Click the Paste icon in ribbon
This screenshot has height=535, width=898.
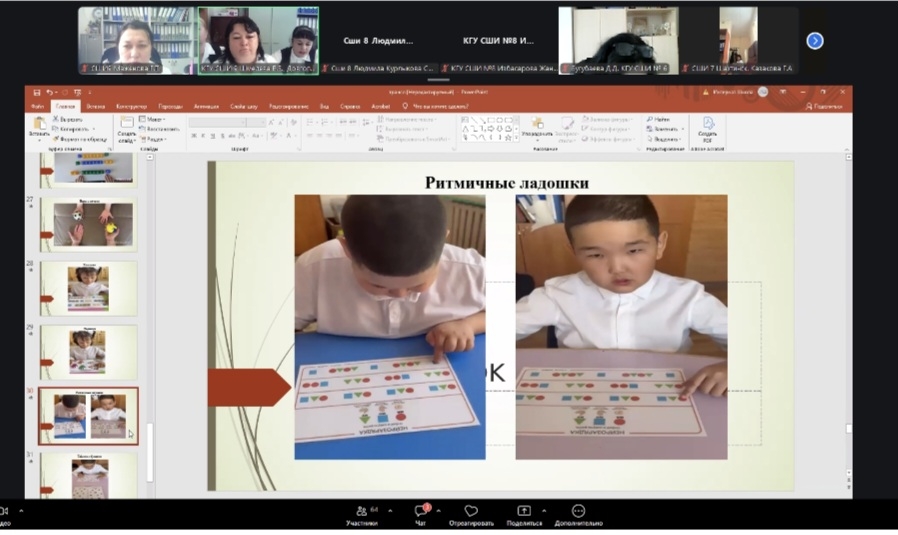click(39, 125)
